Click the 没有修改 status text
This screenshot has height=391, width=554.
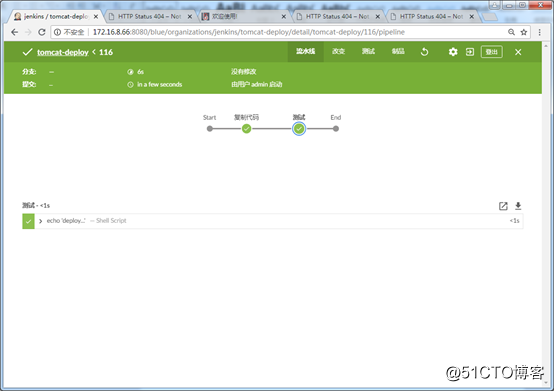pos(243,72)
